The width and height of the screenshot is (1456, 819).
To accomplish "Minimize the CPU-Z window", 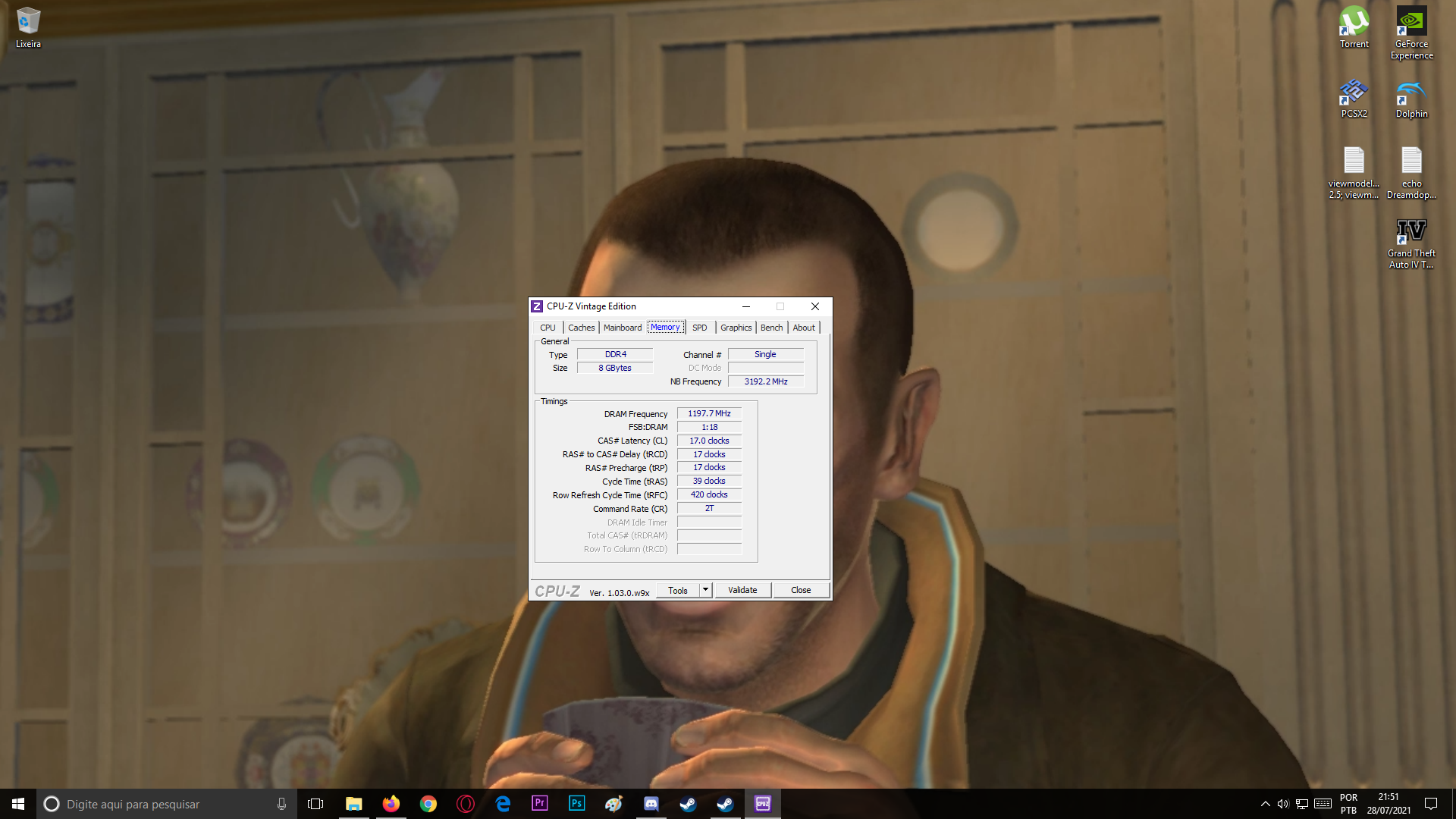I will point(746,306).
